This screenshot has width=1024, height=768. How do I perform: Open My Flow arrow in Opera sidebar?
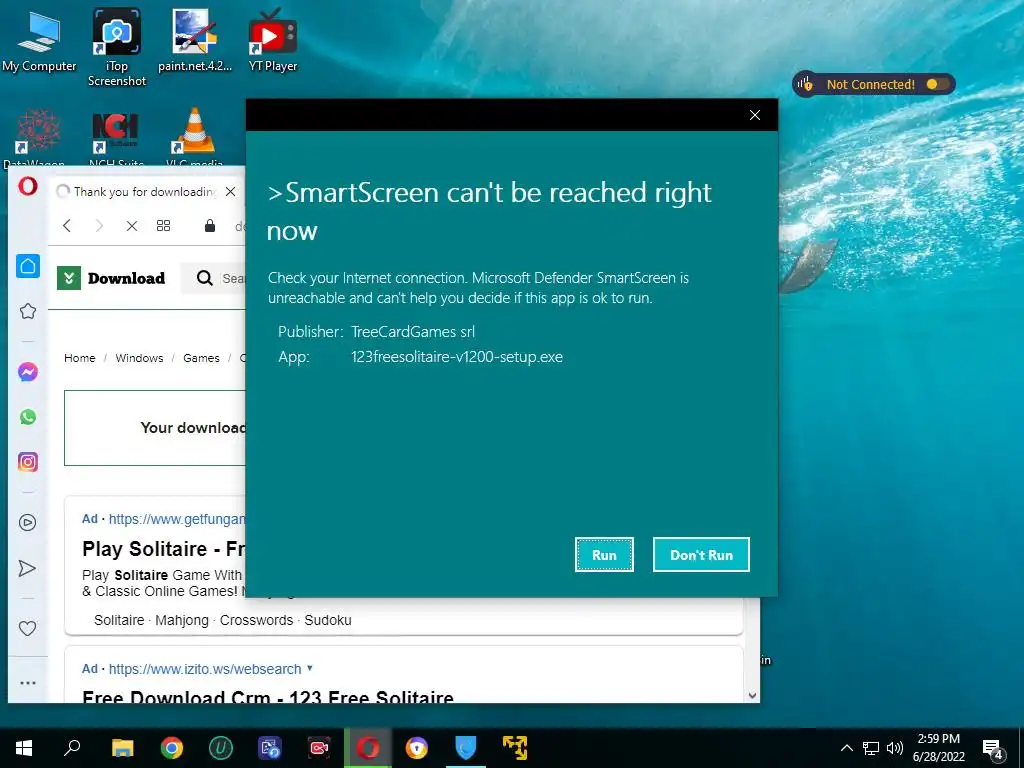click(27, 568)
